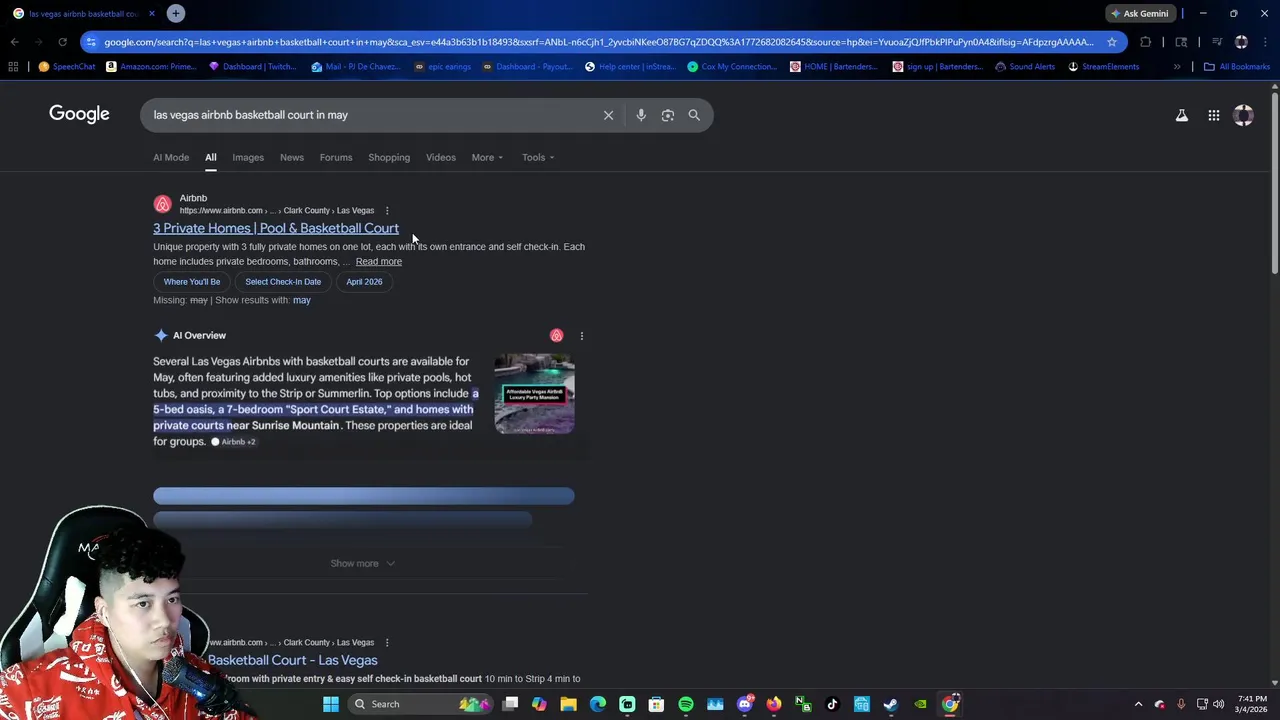The height and width of the screenshot is (720, 1280).
Task: Open Search Labs flask icon
Action: (x=1182, y=115)
